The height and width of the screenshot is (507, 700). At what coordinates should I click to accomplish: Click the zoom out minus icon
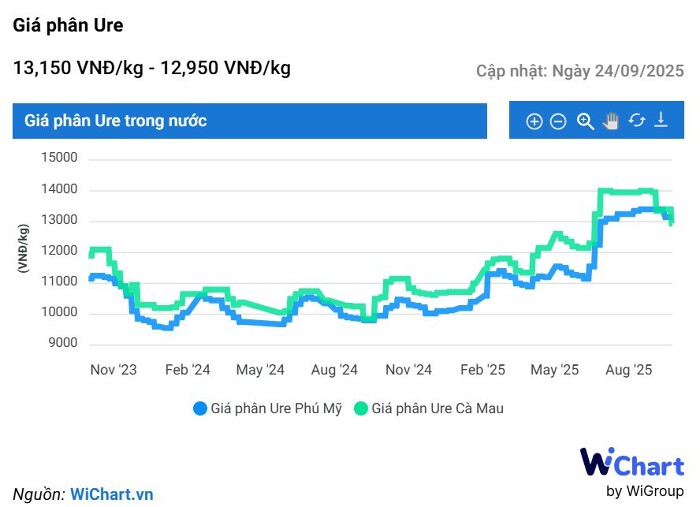pyautogui.click(x=559, y=121)
